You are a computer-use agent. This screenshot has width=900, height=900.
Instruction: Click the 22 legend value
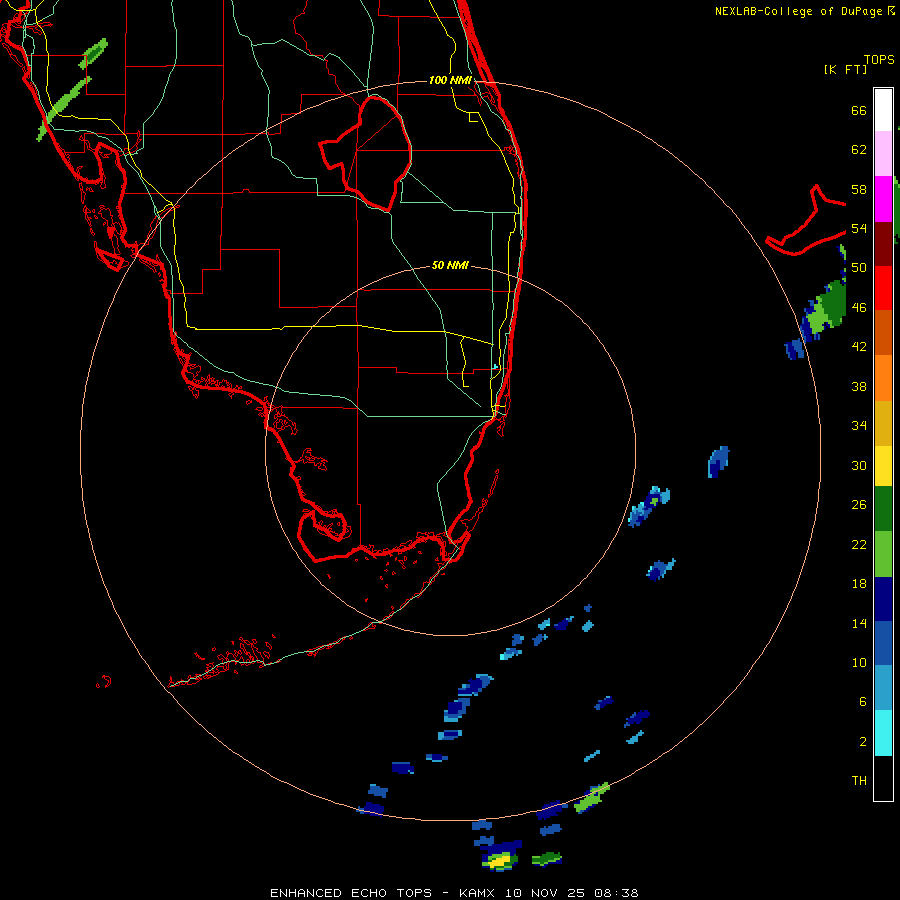[859, 545]
